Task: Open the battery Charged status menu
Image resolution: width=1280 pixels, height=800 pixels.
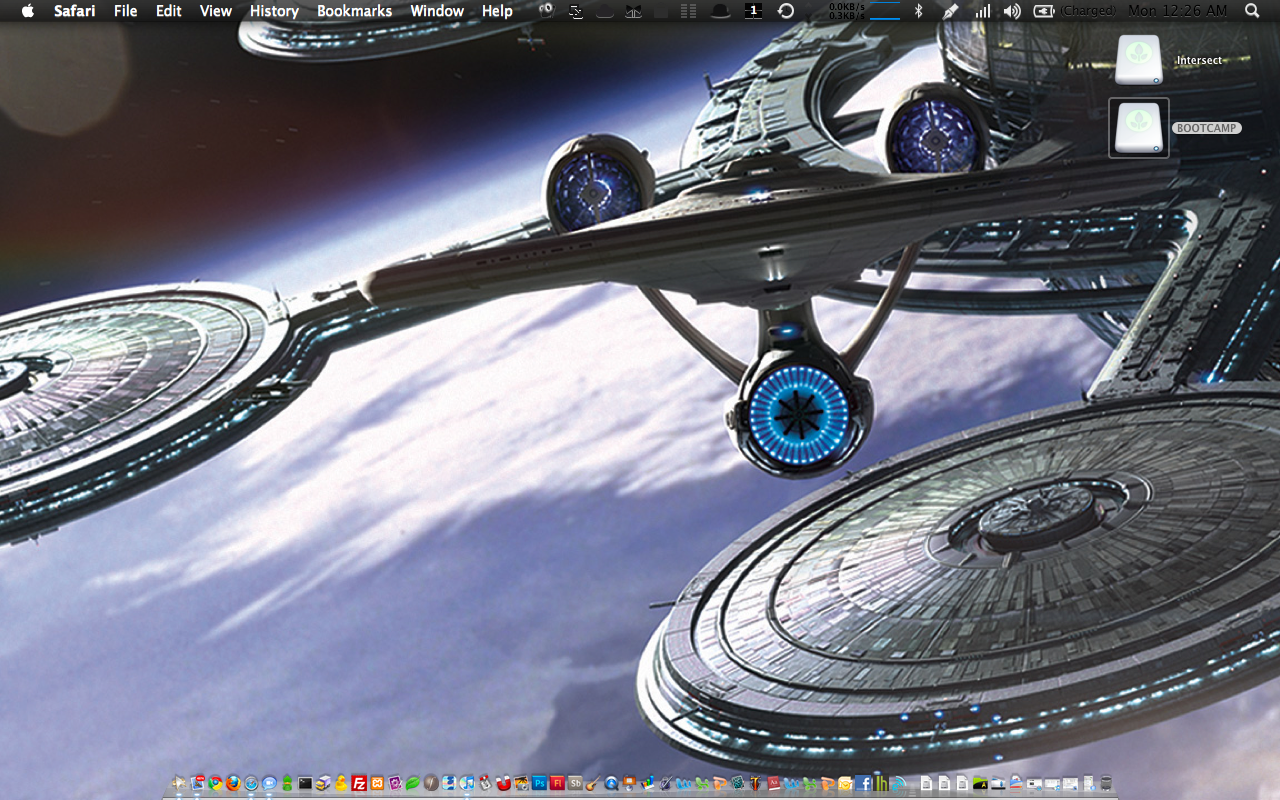Action: point(1075,11)
